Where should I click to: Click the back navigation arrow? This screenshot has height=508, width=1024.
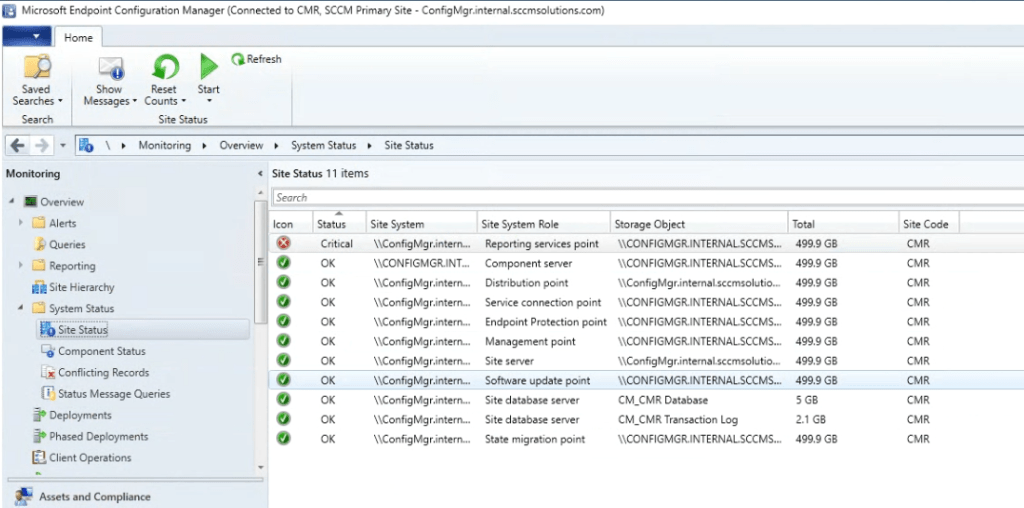(18, 145)
